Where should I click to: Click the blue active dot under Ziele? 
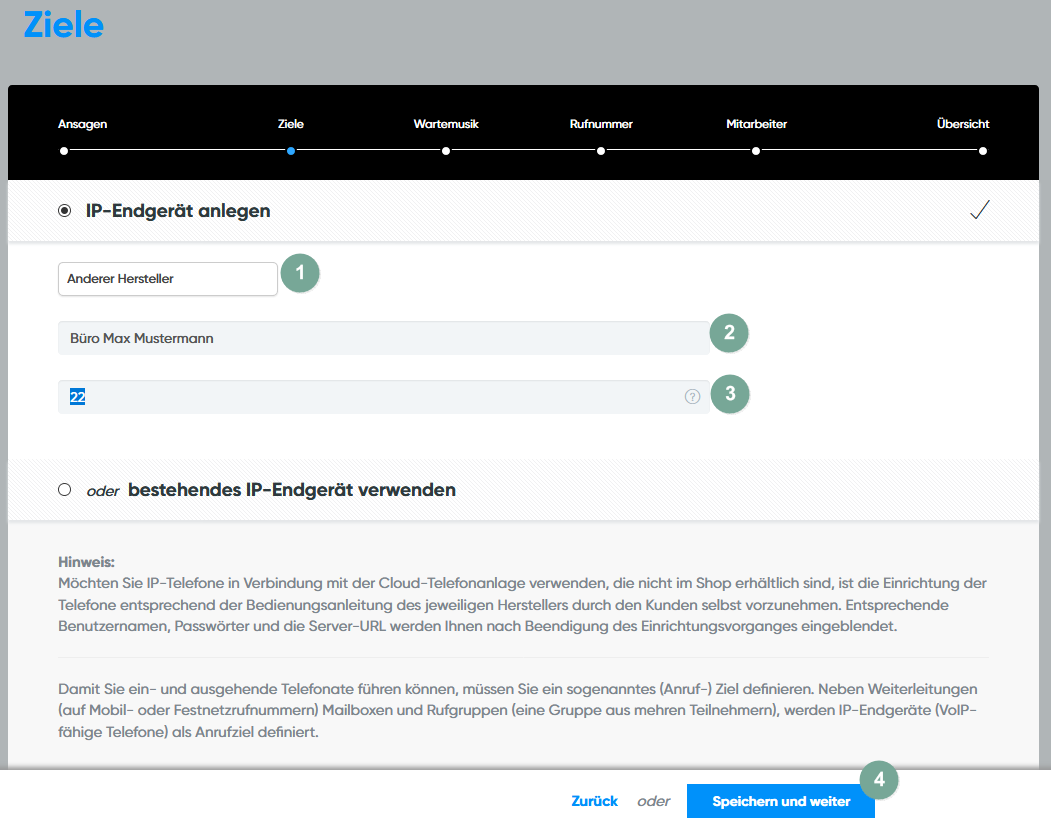290,151
